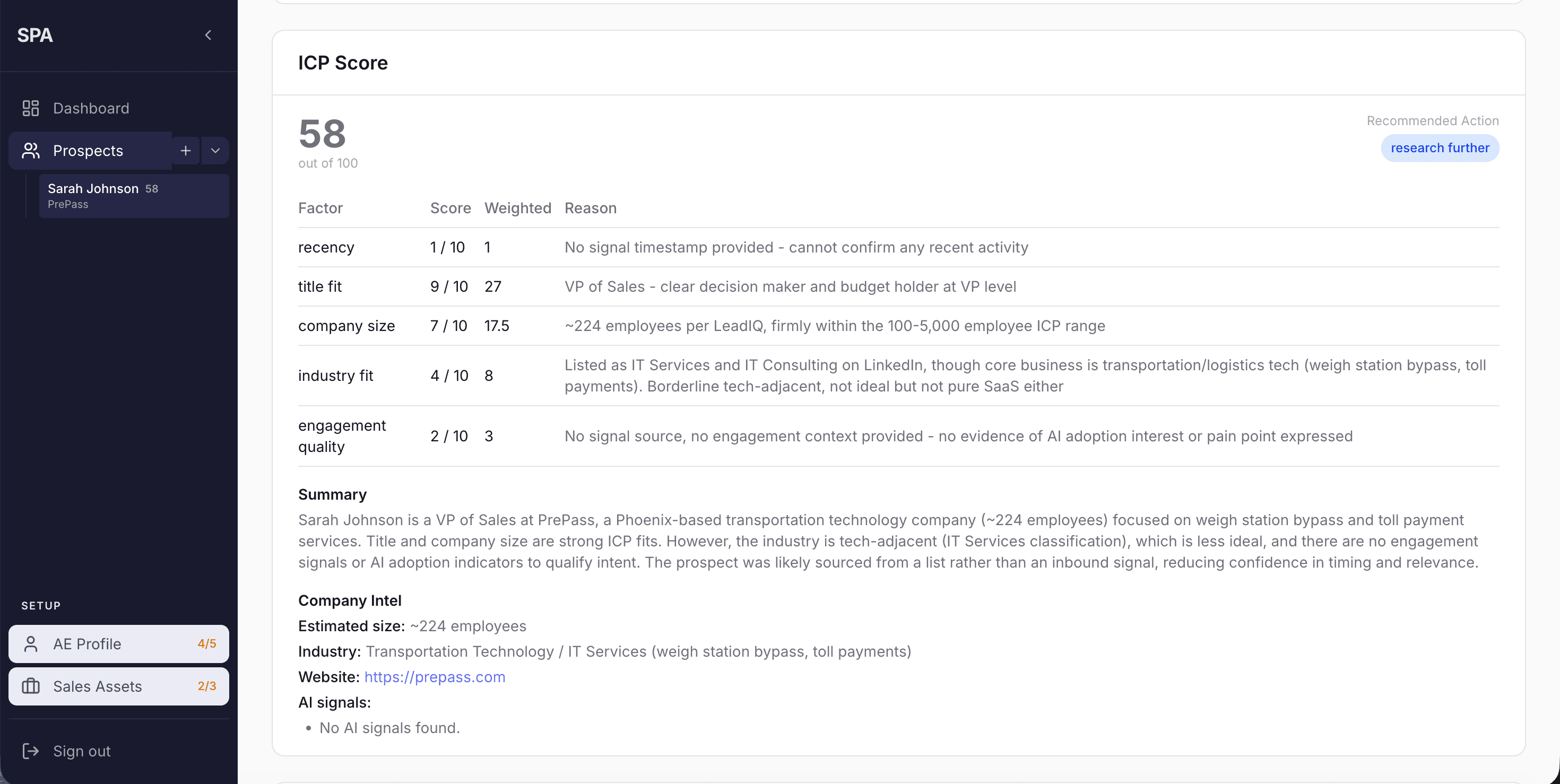Click the SPA logo title
This screenshot has width=1560, height=784.
(35, 35)
